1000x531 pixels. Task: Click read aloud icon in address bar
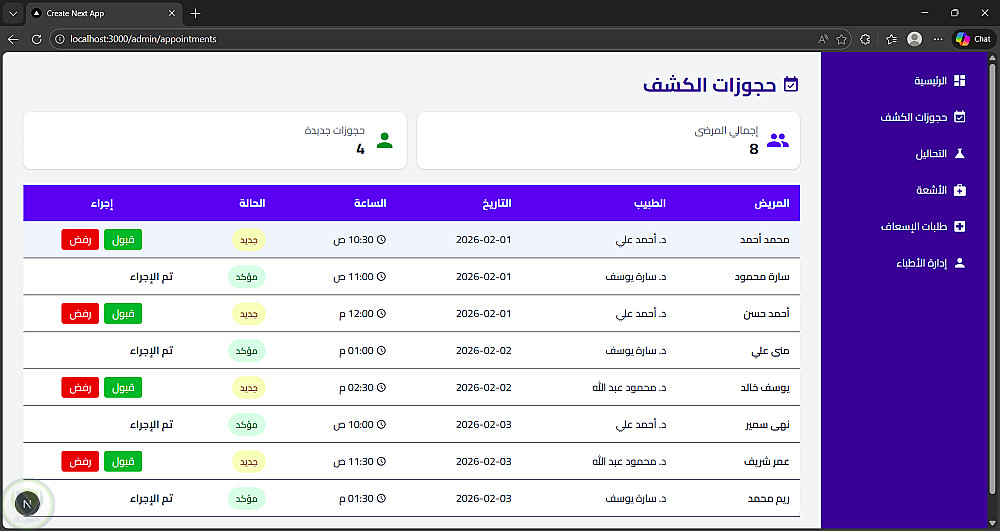tap(823, 39)
